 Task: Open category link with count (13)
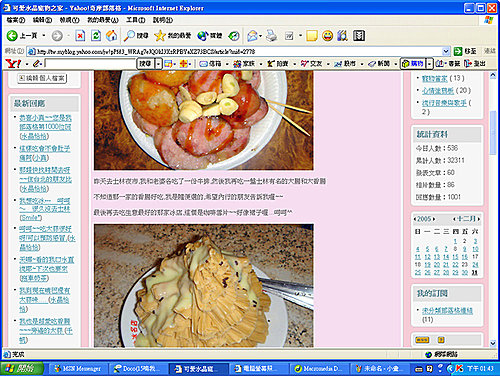coord(435,78)
